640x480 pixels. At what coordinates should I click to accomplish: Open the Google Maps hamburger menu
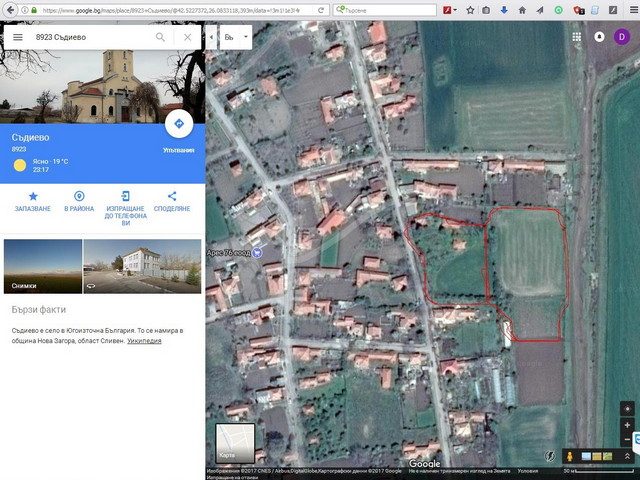(x=17, y=37)
